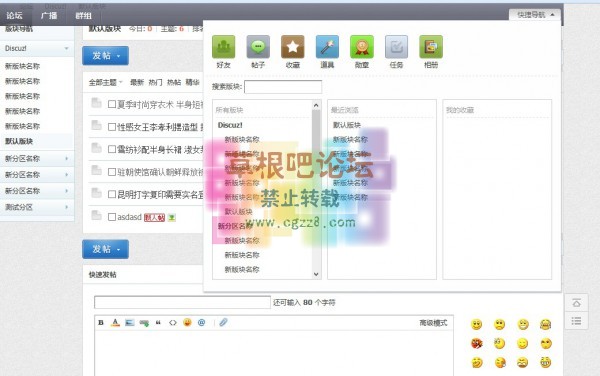Tick the checkbox for asdasd thread

(112, 217)
